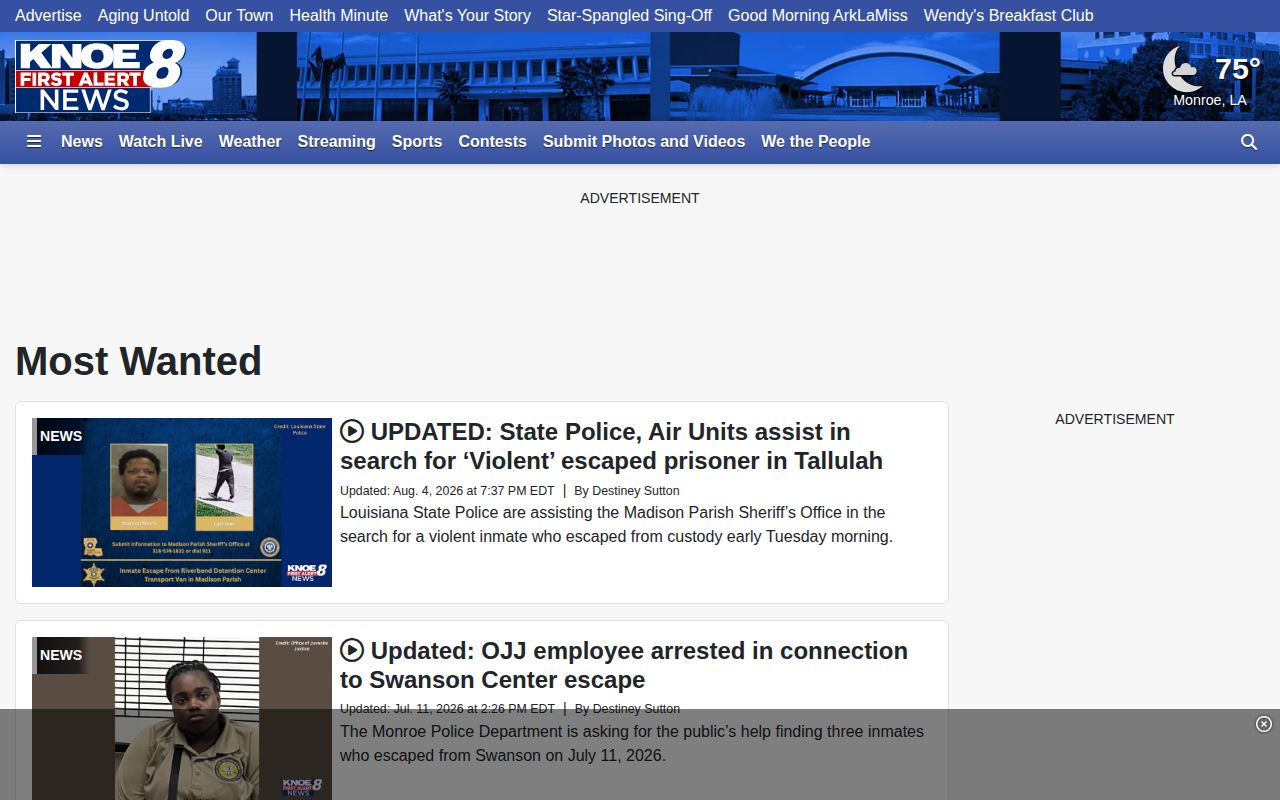Go to KNOE 8 First Alert News home logo

click(100, 77)
